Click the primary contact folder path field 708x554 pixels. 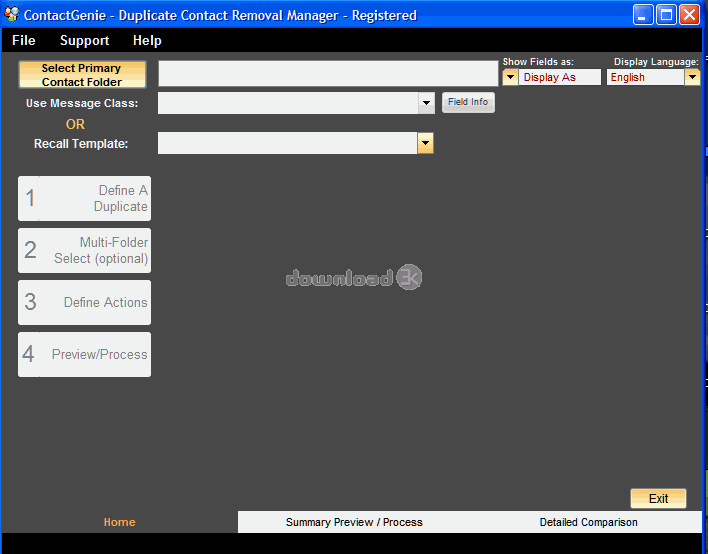tap(328, 74)
